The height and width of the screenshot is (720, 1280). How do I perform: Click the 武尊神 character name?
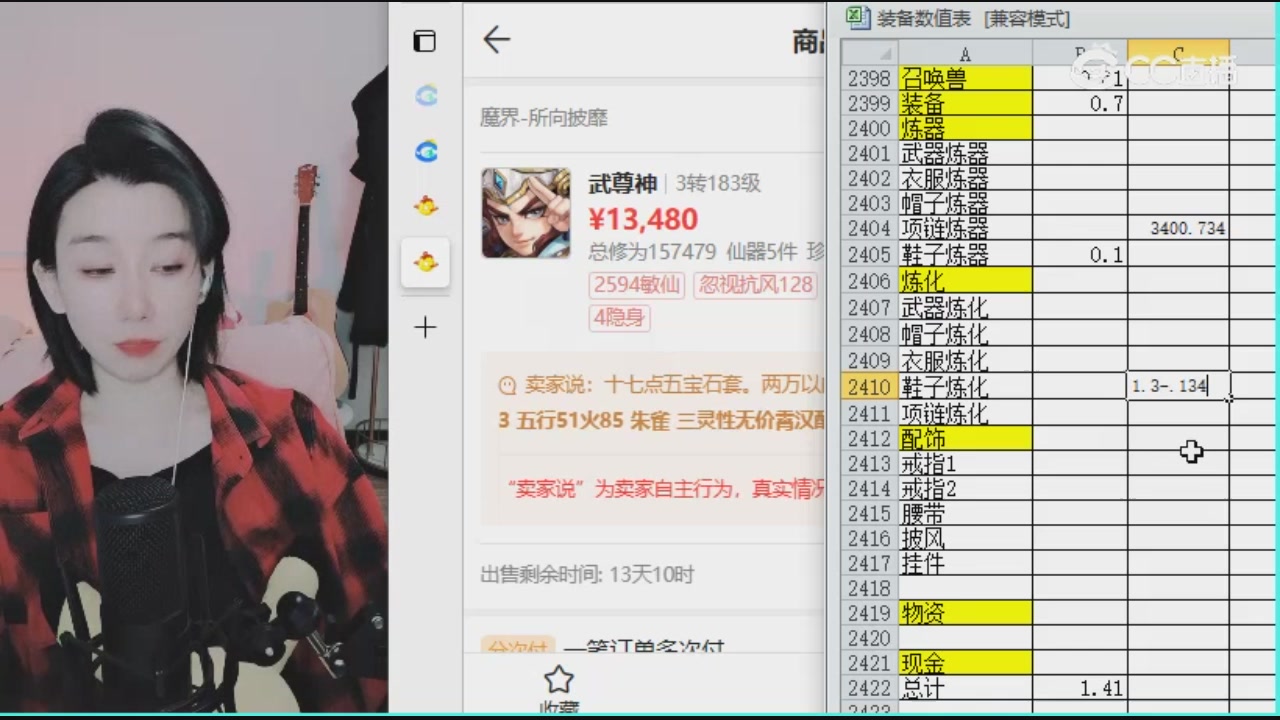pos(623,184)
